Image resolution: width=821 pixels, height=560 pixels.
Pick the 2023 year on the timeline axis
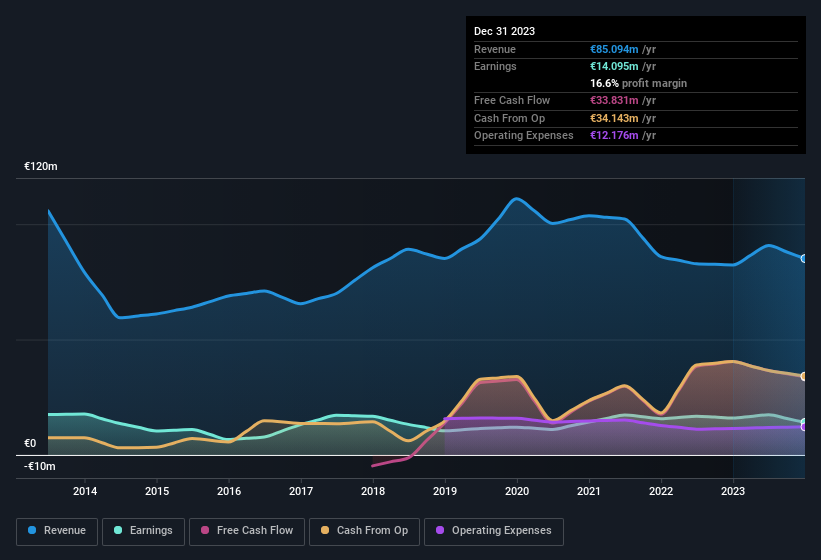click(x=733, y=491)
